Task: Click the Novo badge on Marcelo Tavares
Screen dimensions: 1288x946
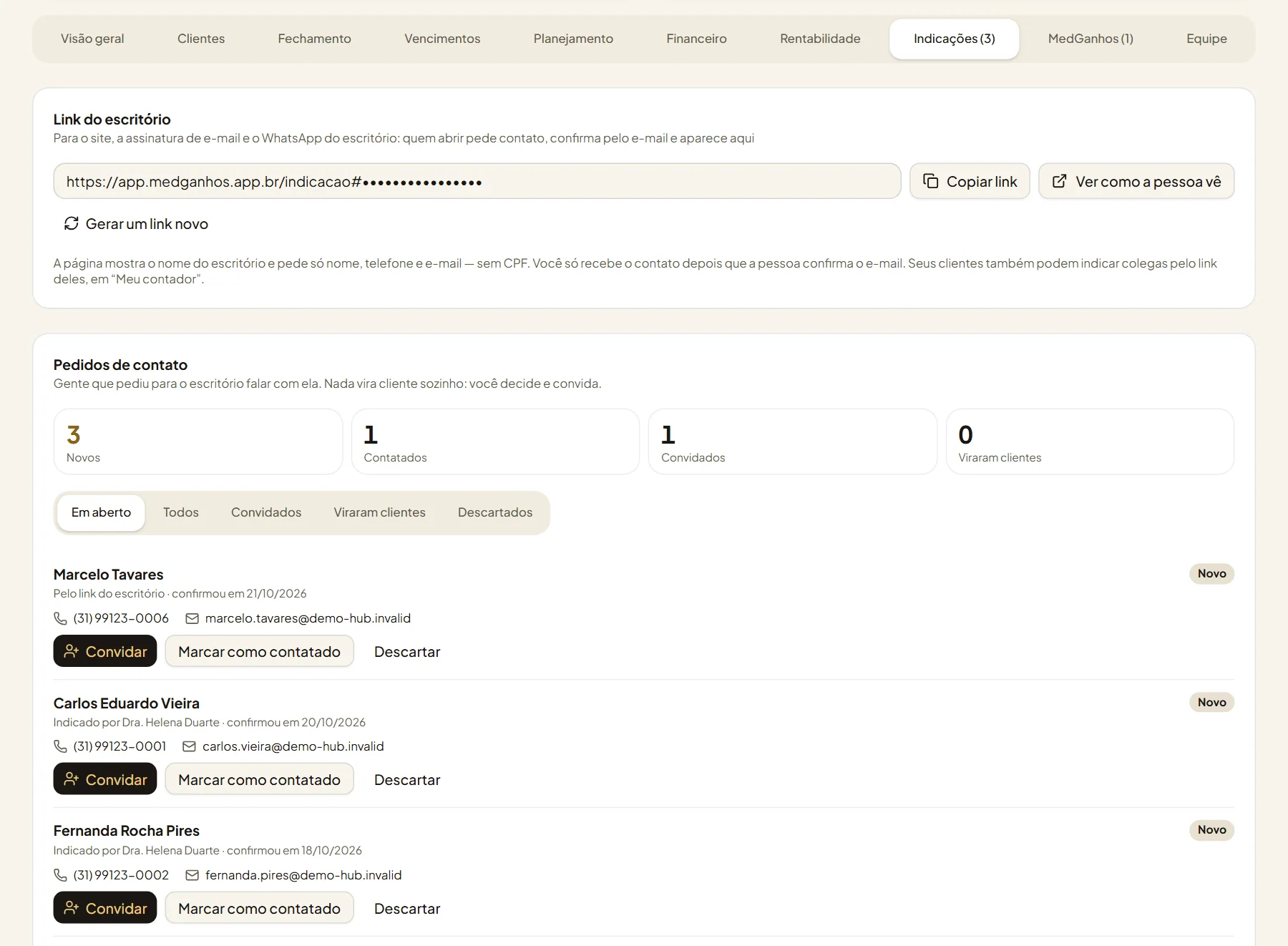Action: pyautogui.click(x=1211, y=573)
